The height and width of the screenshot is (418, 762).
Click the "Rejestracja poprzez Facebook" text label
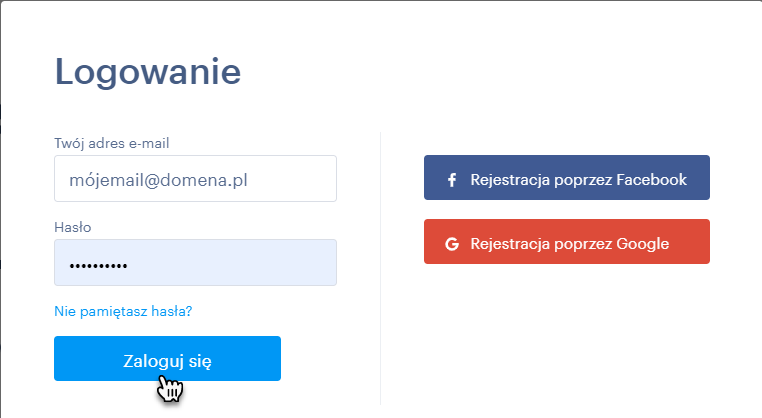[578, 180]
